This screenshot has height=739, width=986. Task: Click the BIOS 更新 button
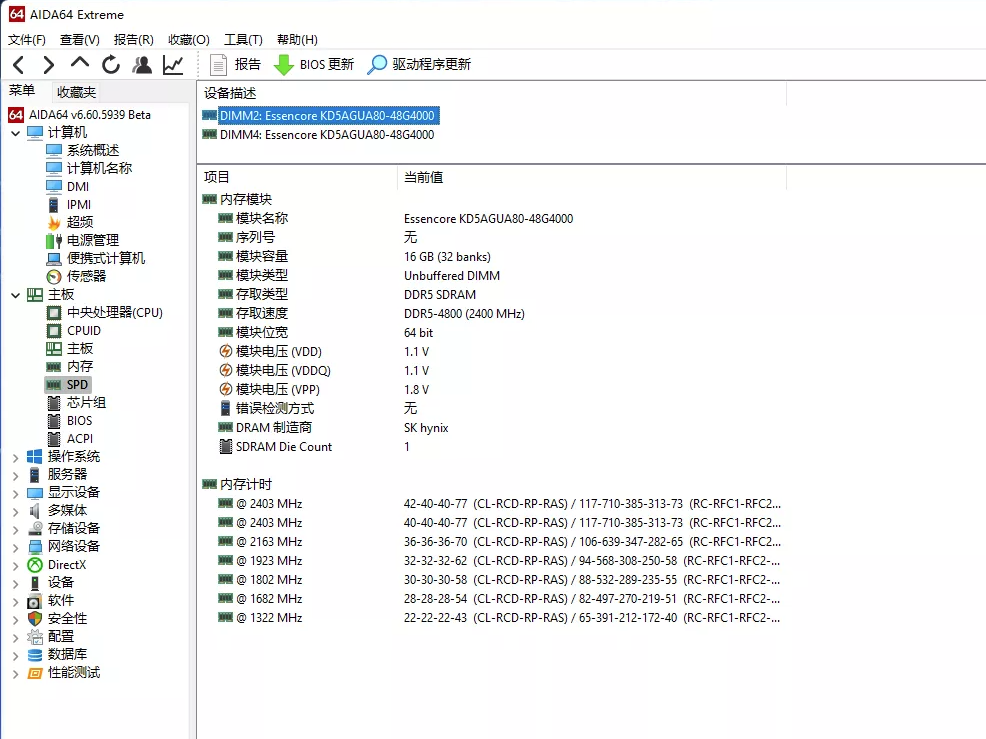click(314, 64)
